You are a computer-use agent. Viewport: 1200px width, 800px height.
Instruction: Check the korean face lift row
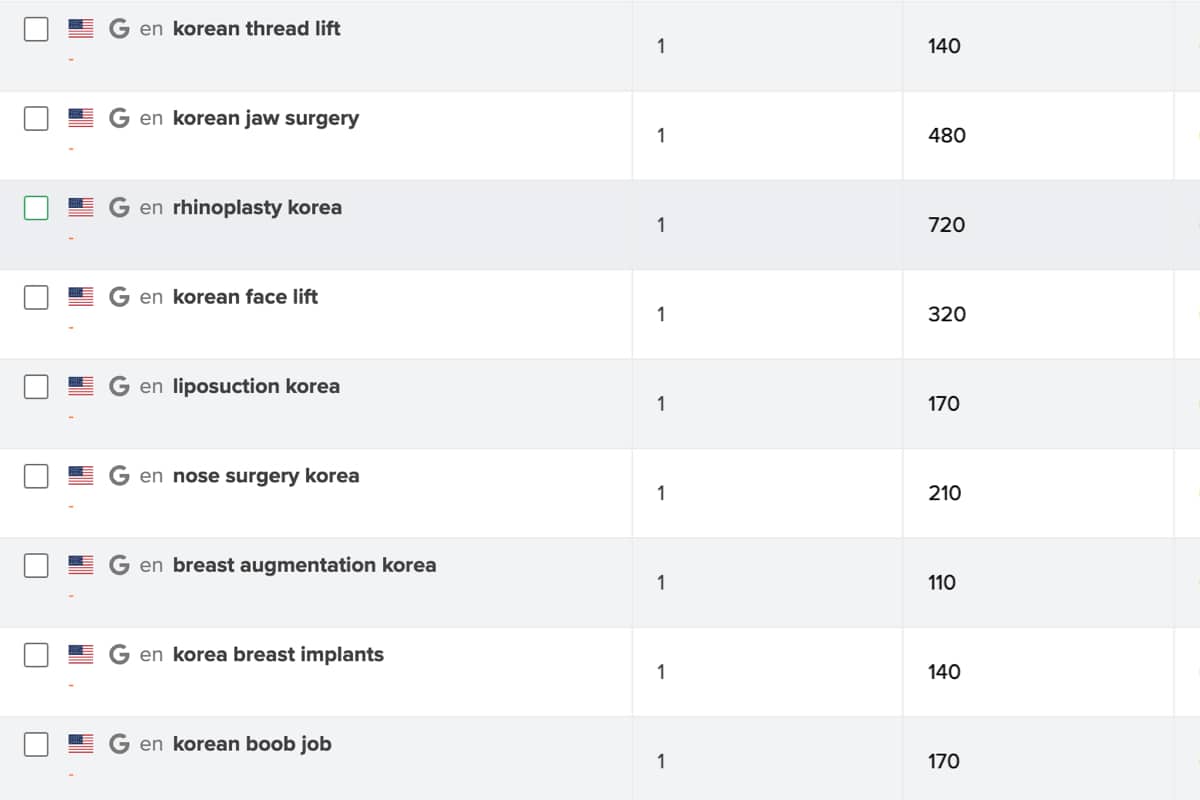pyautogui.click(x=36, y=297)
